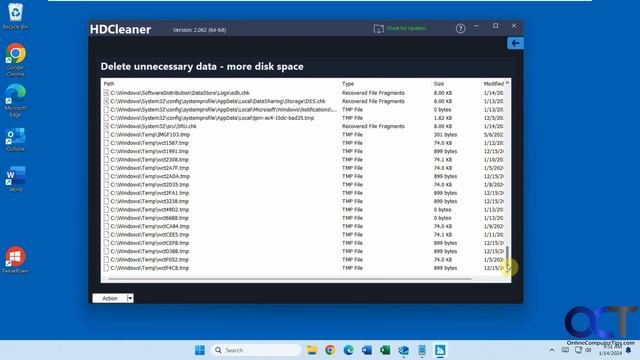
Task: Sort list by Path column header
Action: coord(109,84)
